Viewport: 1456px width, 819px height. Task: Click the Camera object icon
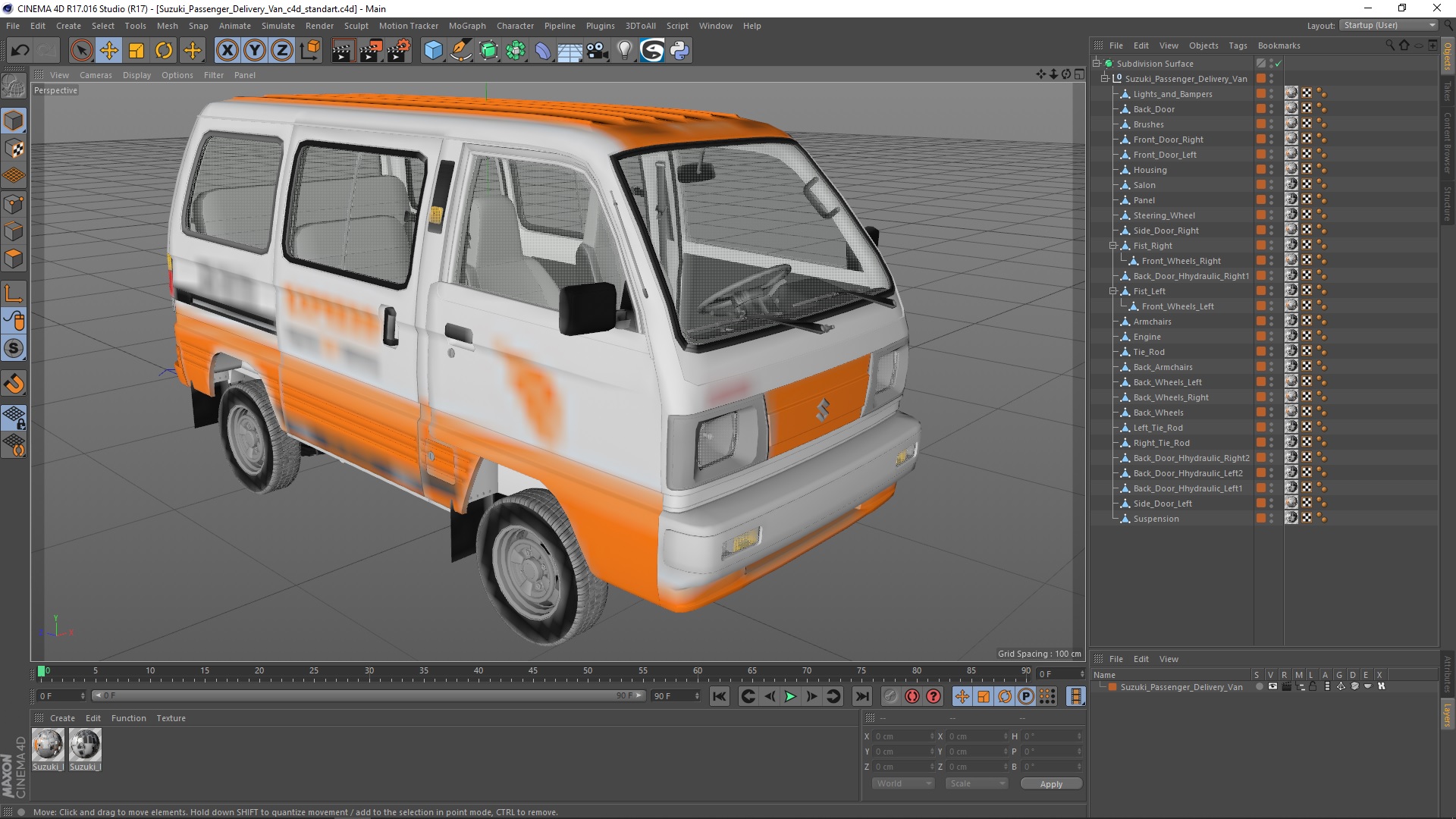(598, 51)
